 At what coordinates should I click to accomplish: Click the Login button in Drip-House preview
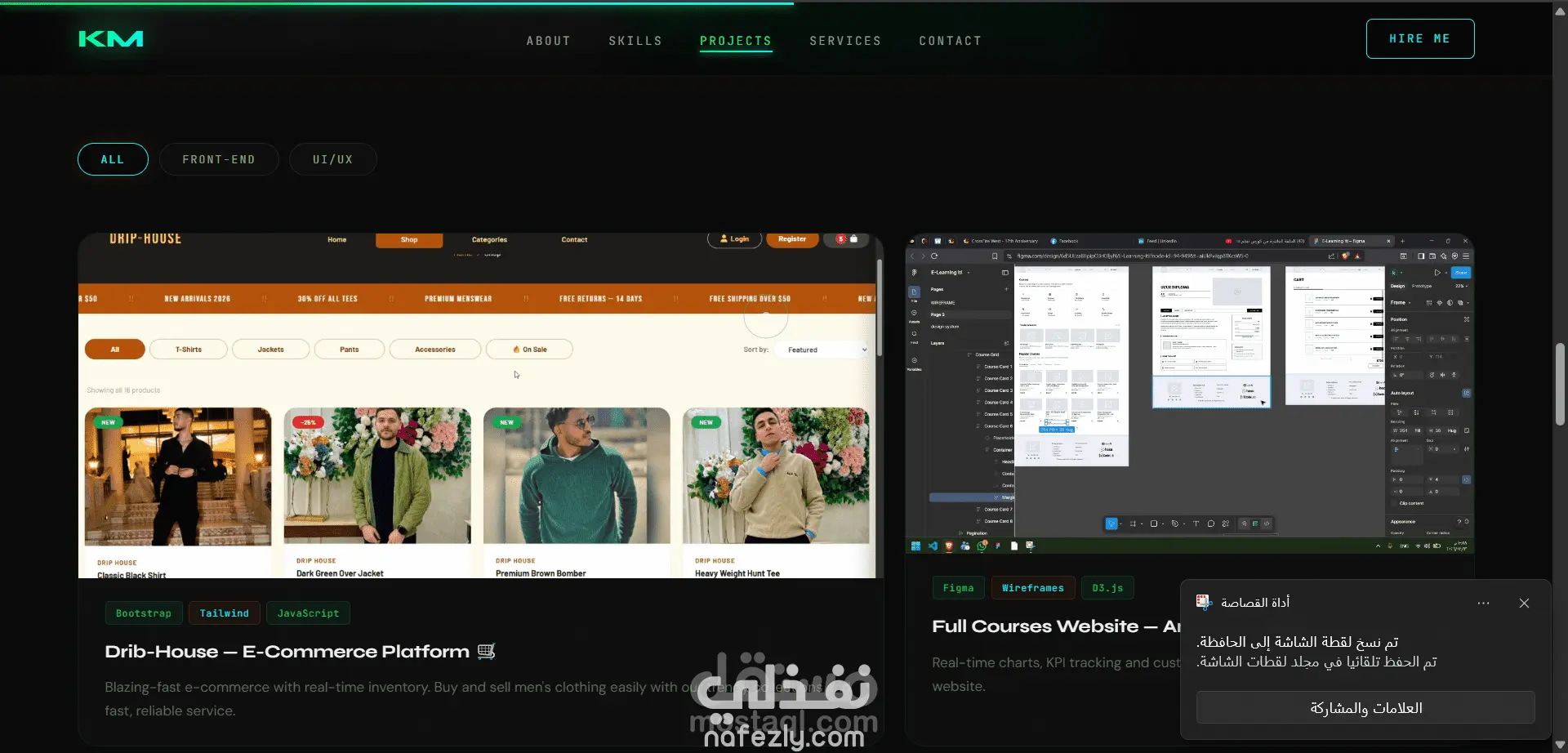point(734,239)
